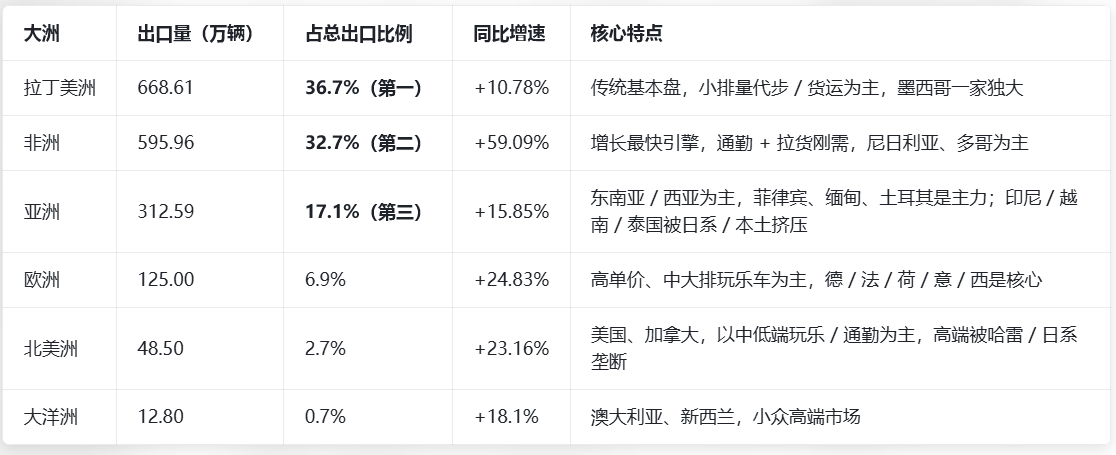
Task: Click the +24.83% growth rate cell
Action: pyautogui.click(x=511, y=280)
